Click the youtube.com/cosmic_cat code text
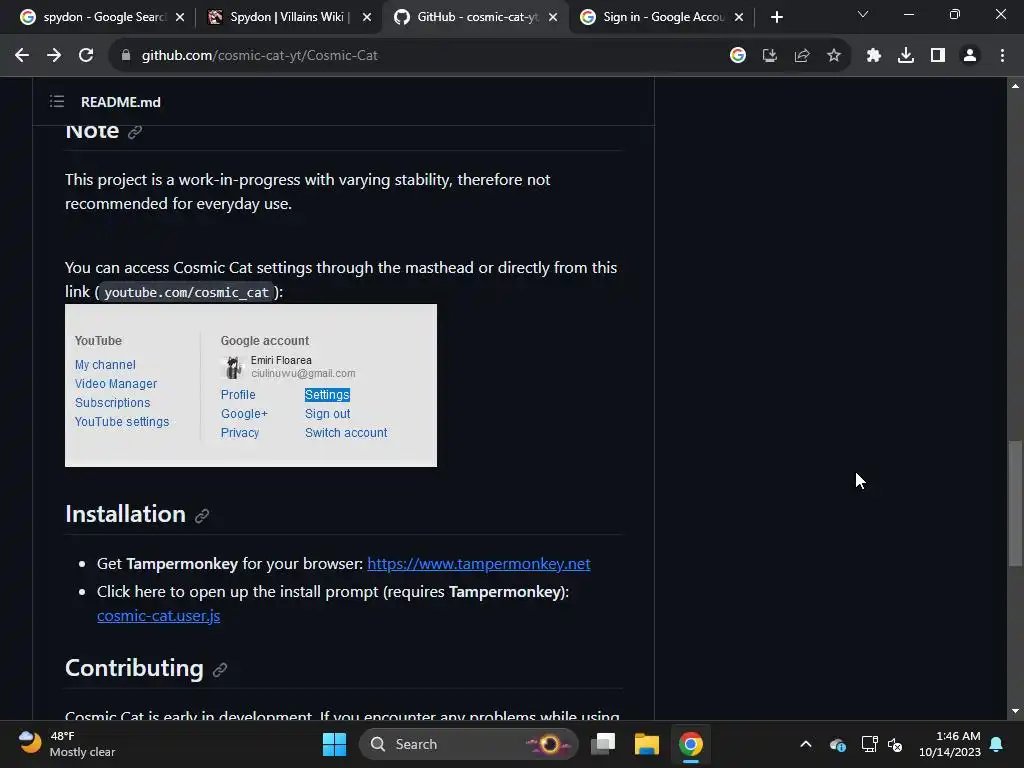Viewport: 1024px width, 768px height. [186, 293]
